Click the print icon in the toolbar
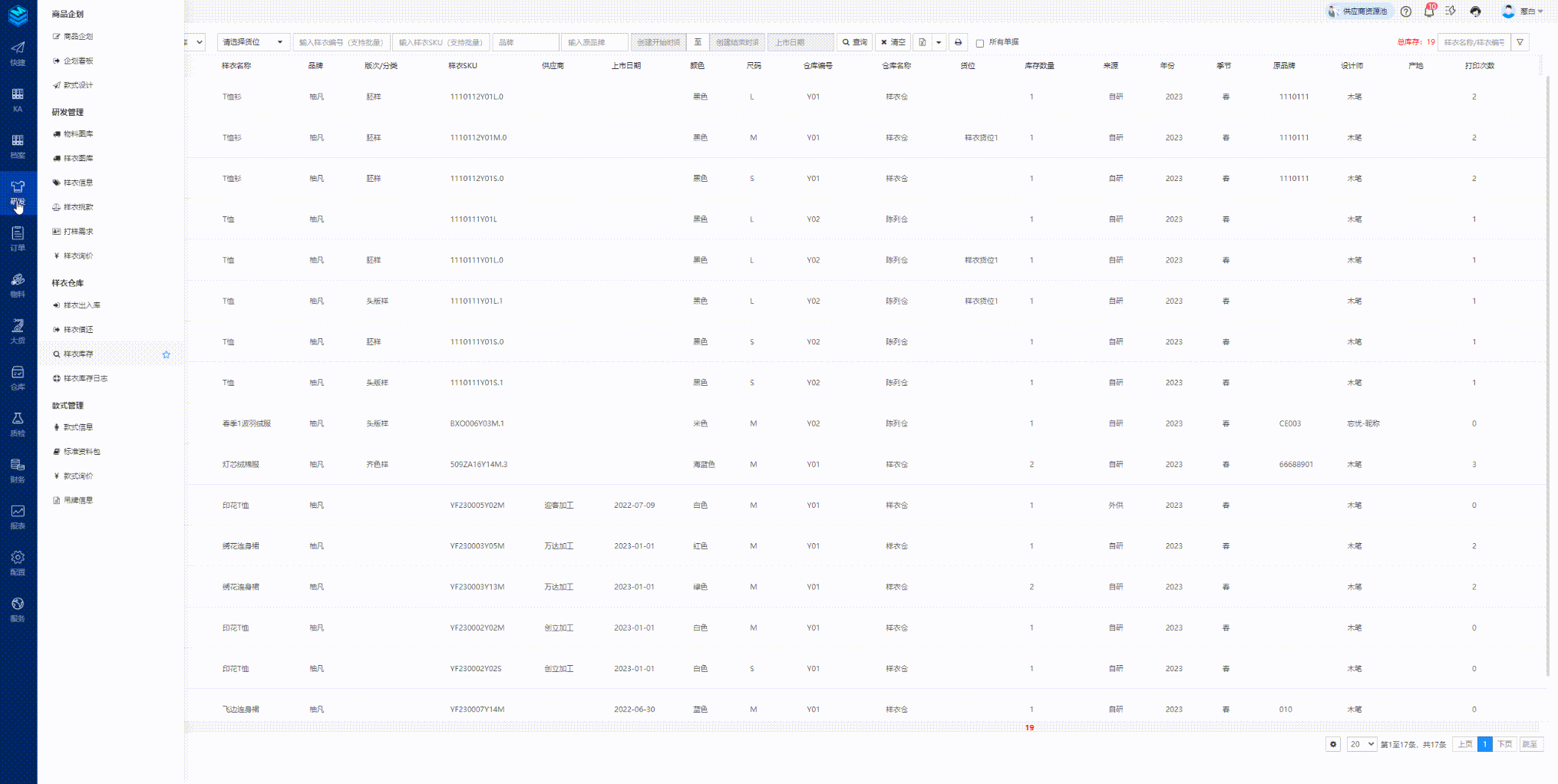This screenshot has width=1558, height=784. (x=958, y=42)
